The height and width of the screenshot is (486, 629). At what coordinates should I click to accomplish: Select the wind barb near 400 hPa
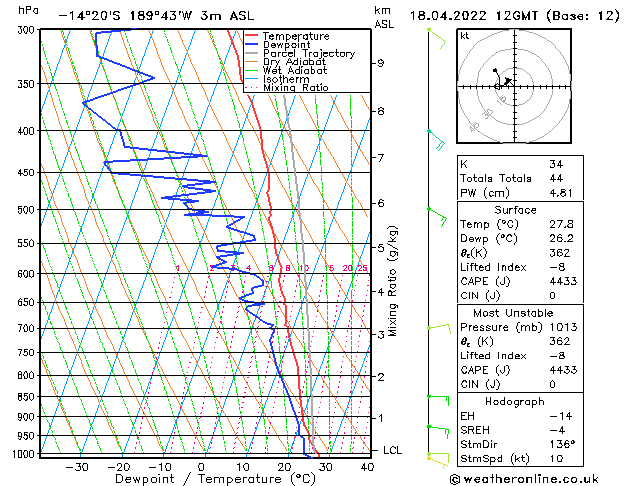(x=435, y=137)
